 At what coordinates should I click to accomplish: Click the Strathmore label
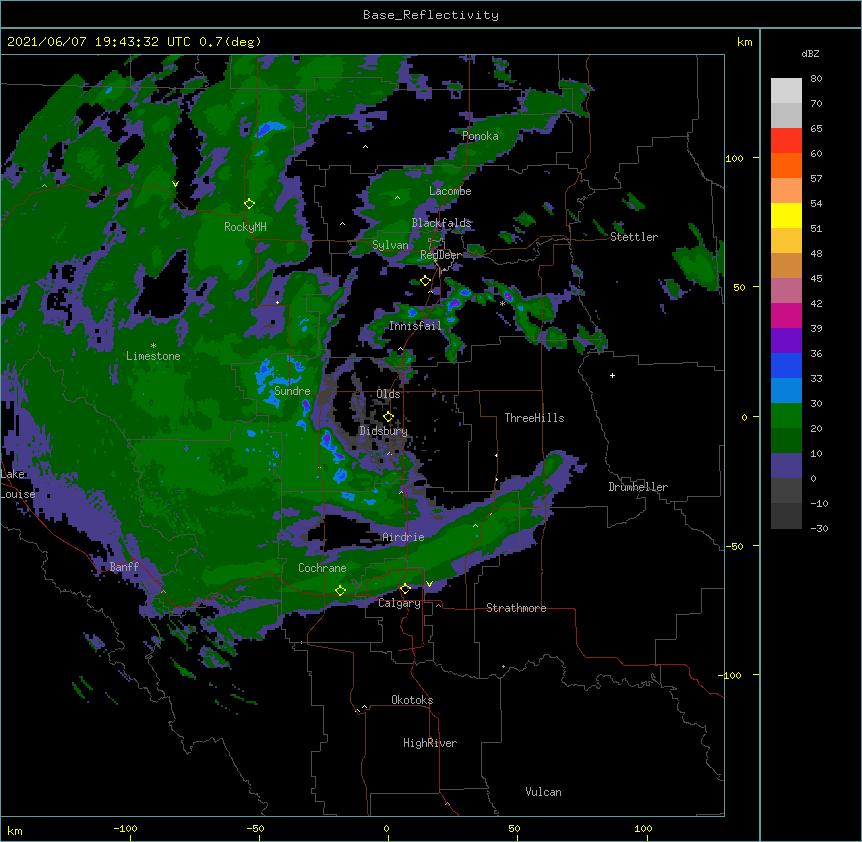516,608
